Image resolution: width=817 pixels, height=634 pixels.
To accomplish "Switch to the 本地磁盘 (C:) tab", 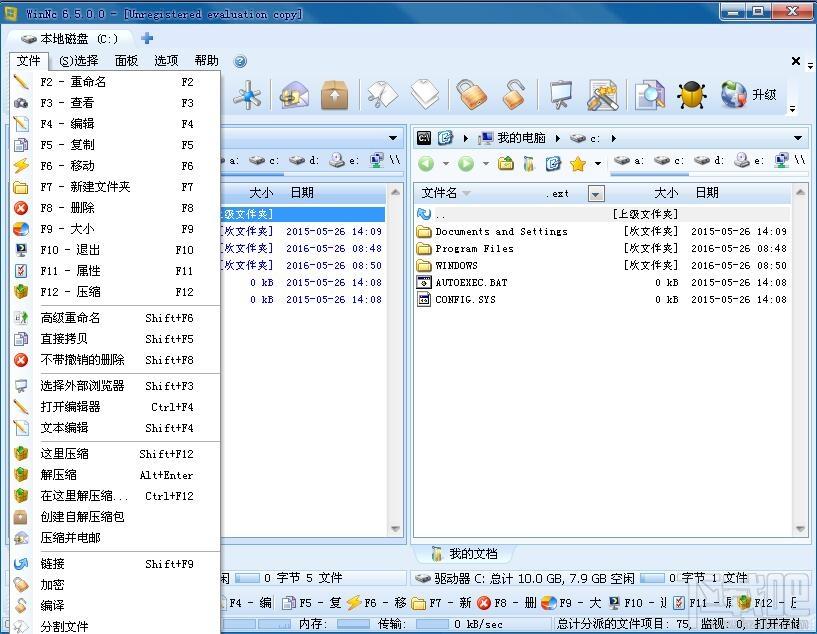I will point(70,39).
